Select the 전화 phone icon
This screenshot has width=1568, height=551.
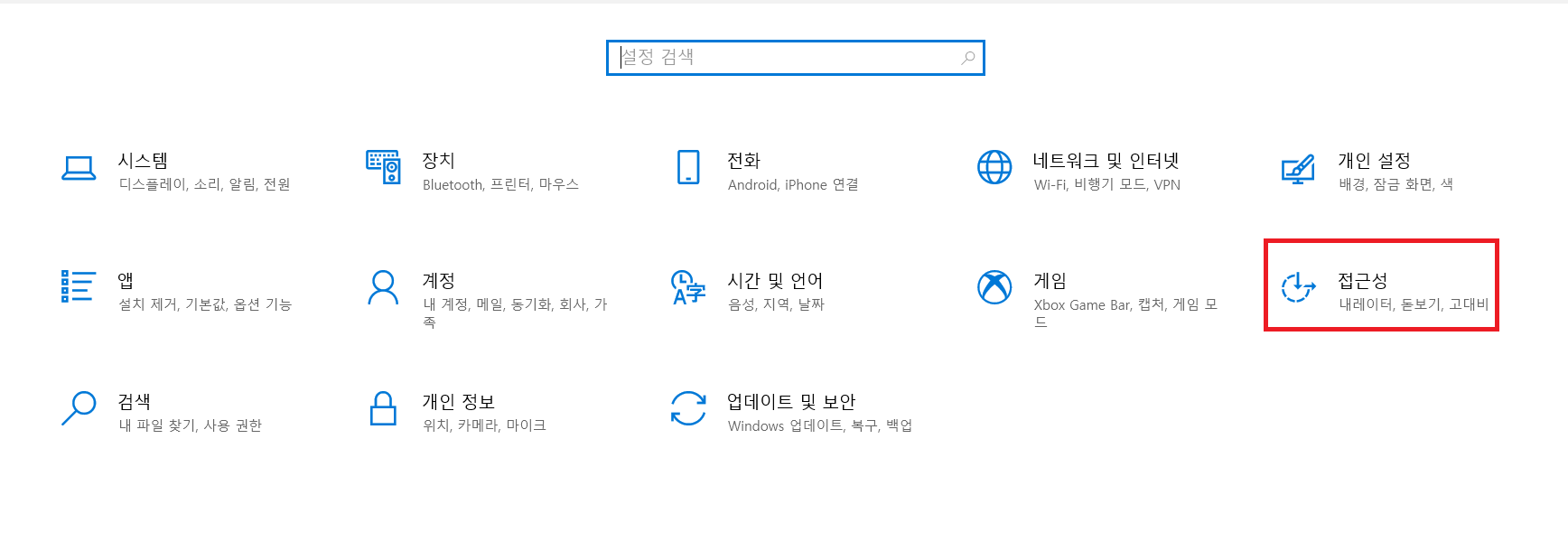coord(688,167)
